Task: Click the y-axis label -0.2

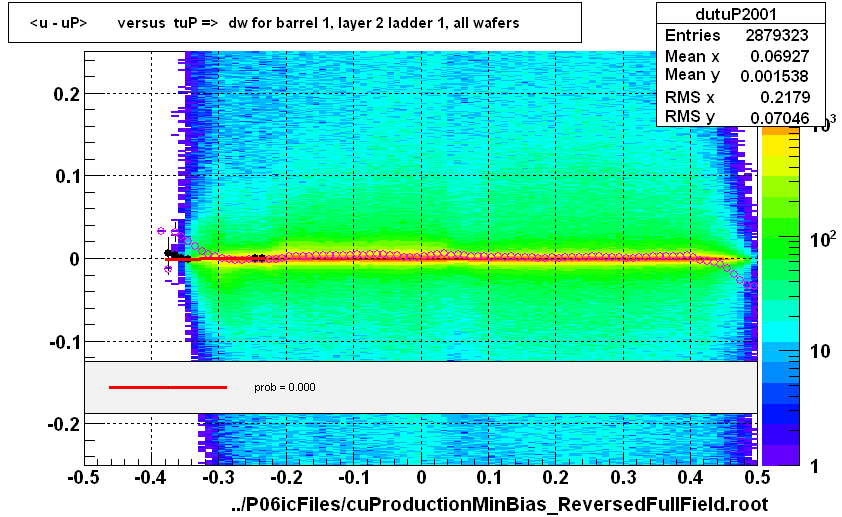Action: pos(64,425)
